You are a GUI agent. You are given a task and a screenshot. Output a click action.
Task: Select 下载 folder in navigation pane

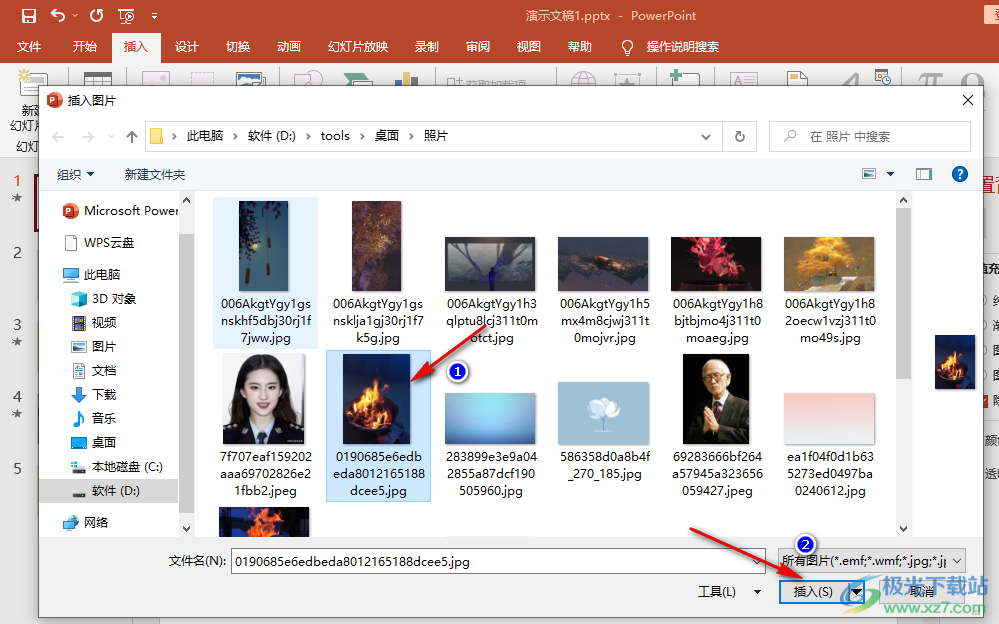(94, 395)
